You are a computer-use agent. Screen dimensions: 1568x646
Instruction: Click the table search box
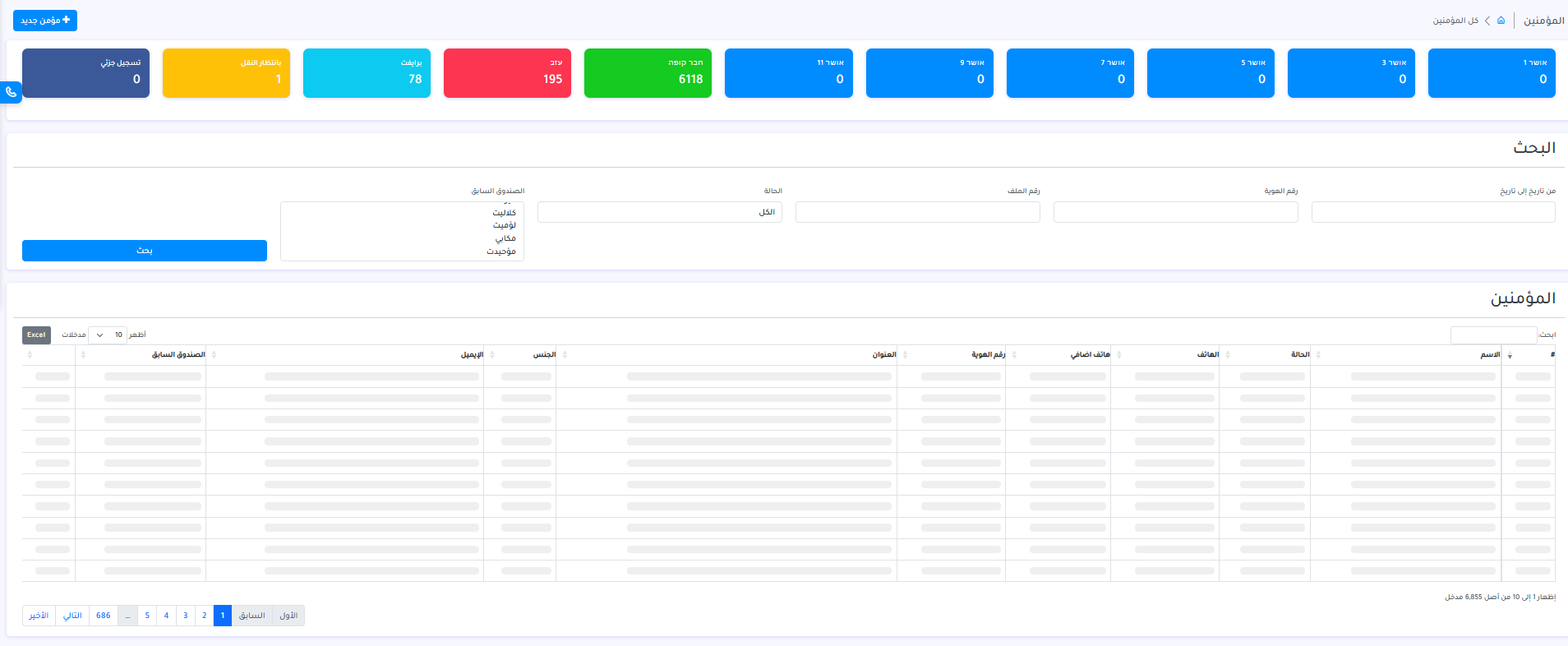click(1492, 335)
